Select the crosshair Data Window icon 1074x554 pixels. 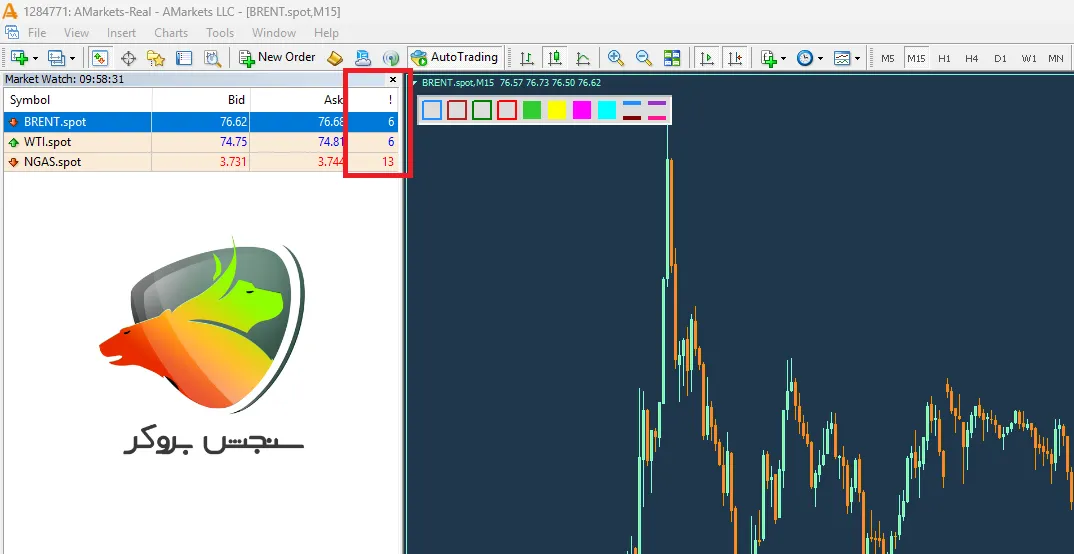128,58
